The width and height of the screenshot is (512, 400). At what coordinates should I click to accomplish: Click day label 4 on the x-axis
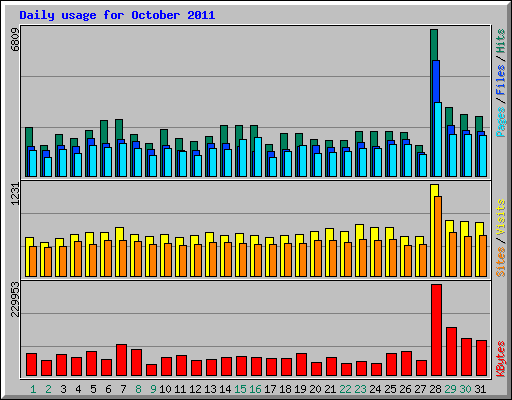(x=78, y=389)
